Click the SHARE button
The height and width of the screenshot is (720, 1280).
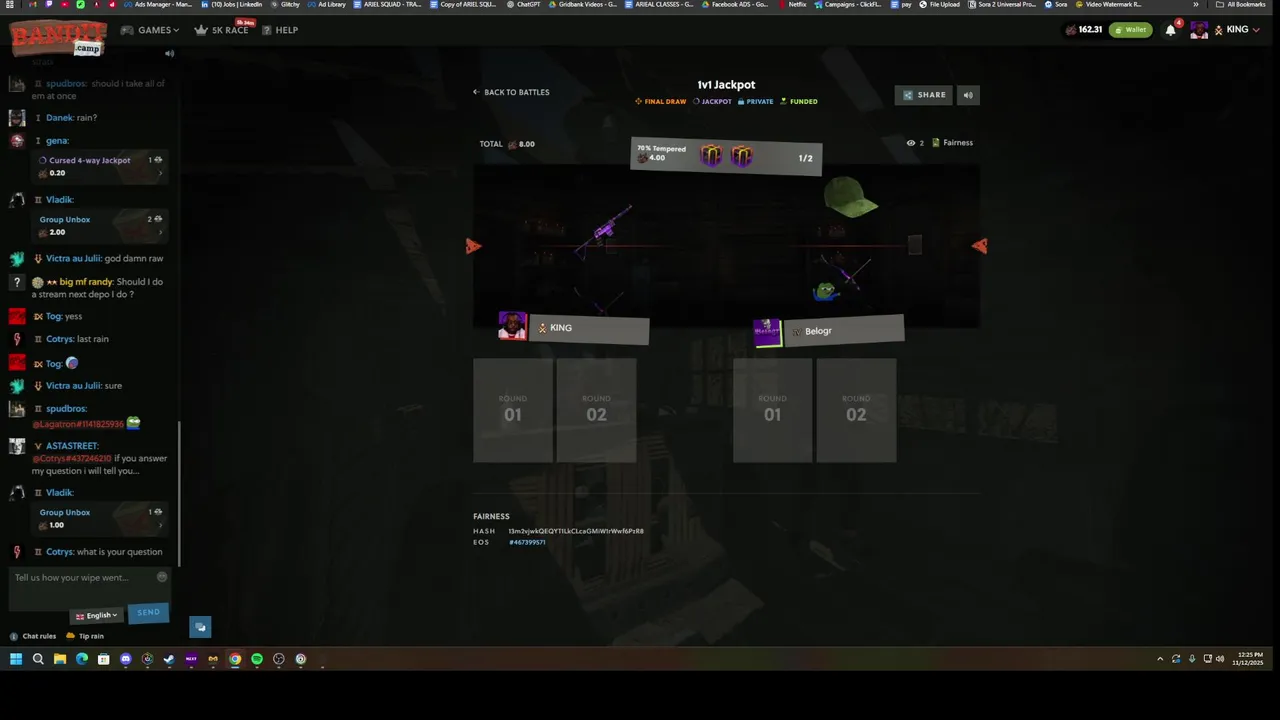[x=924, y=95]
